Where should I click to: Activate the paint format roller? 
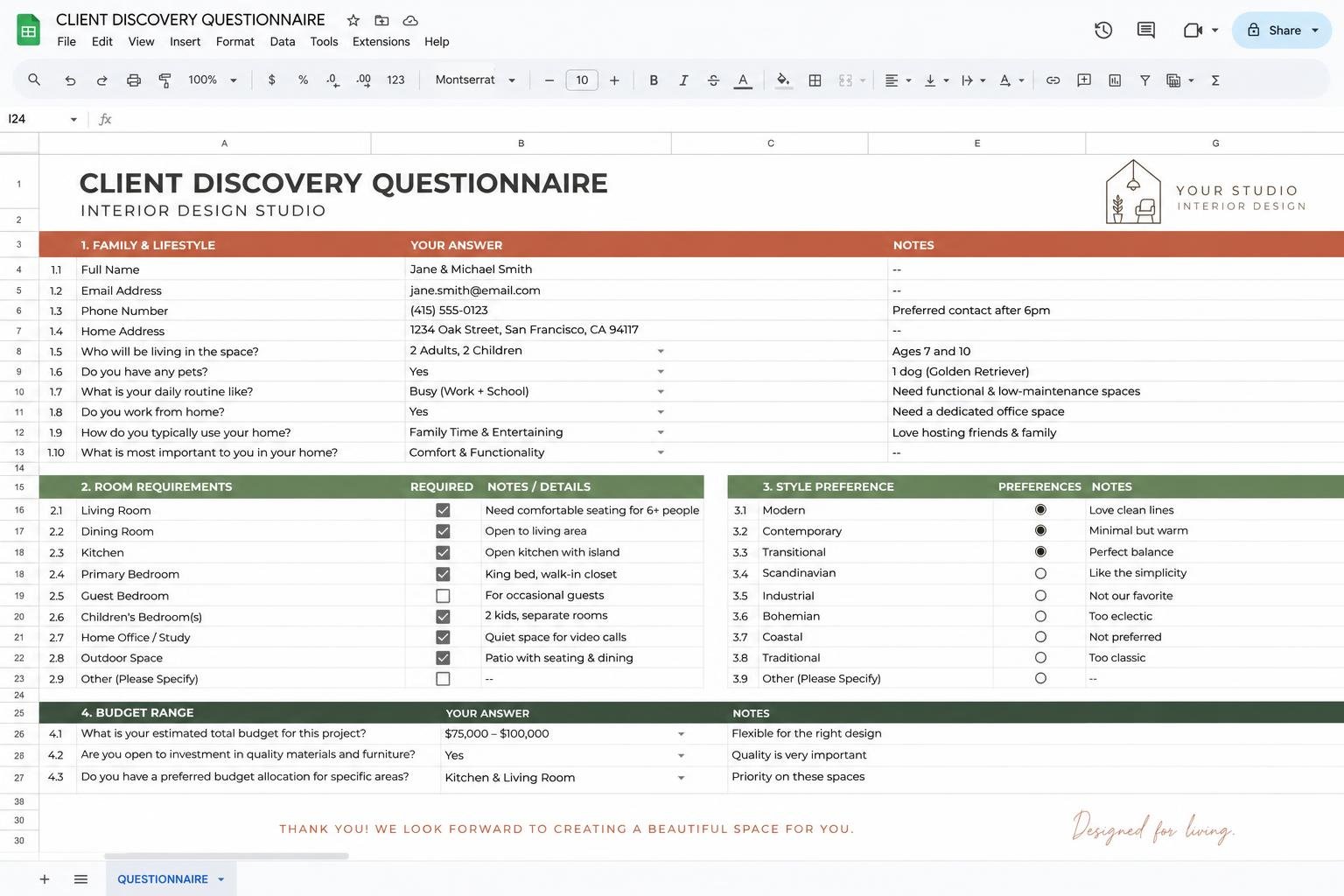click(x=164, y=80)
